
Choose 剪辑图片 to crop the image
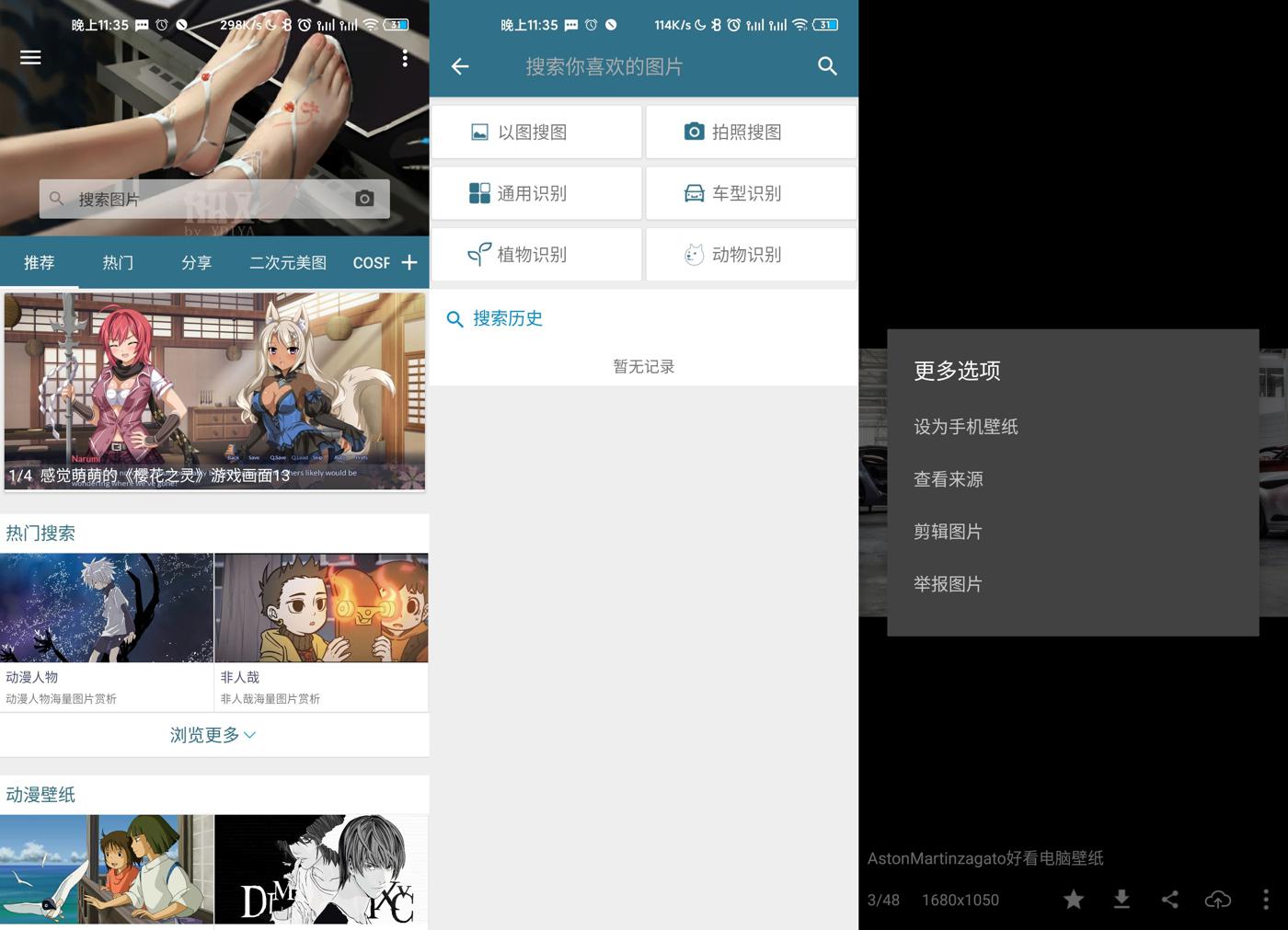tap(948, 531)
